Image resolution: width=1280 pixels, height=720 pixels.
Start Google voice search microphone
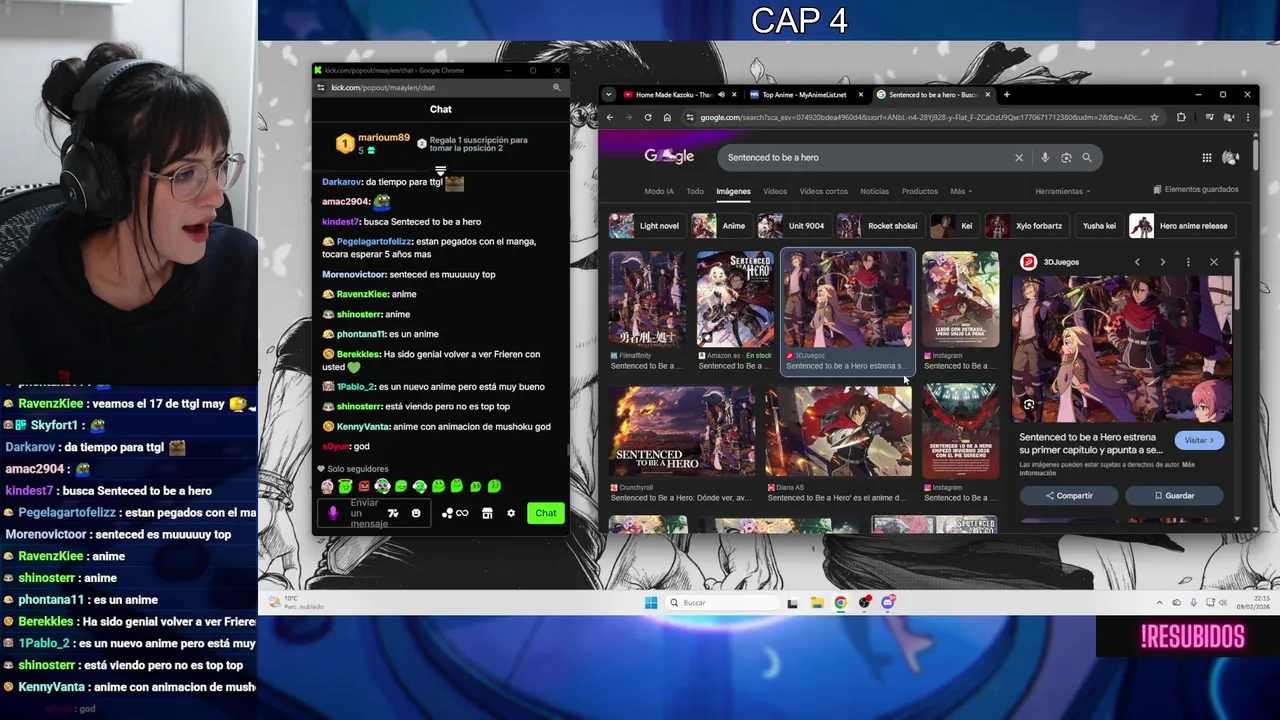(x=1045, y=157)
